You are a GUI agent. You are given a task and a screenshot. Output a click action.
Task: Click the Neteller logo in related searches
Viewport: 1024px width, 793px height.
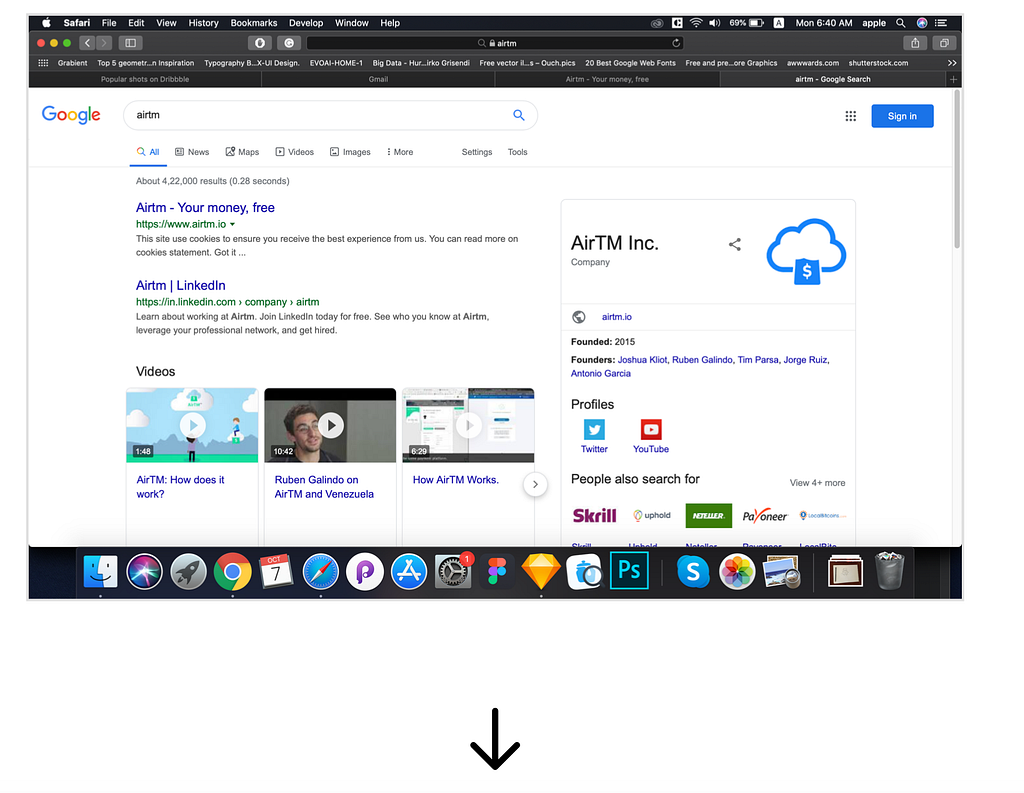pyautogui.click(x=709, y=516)
